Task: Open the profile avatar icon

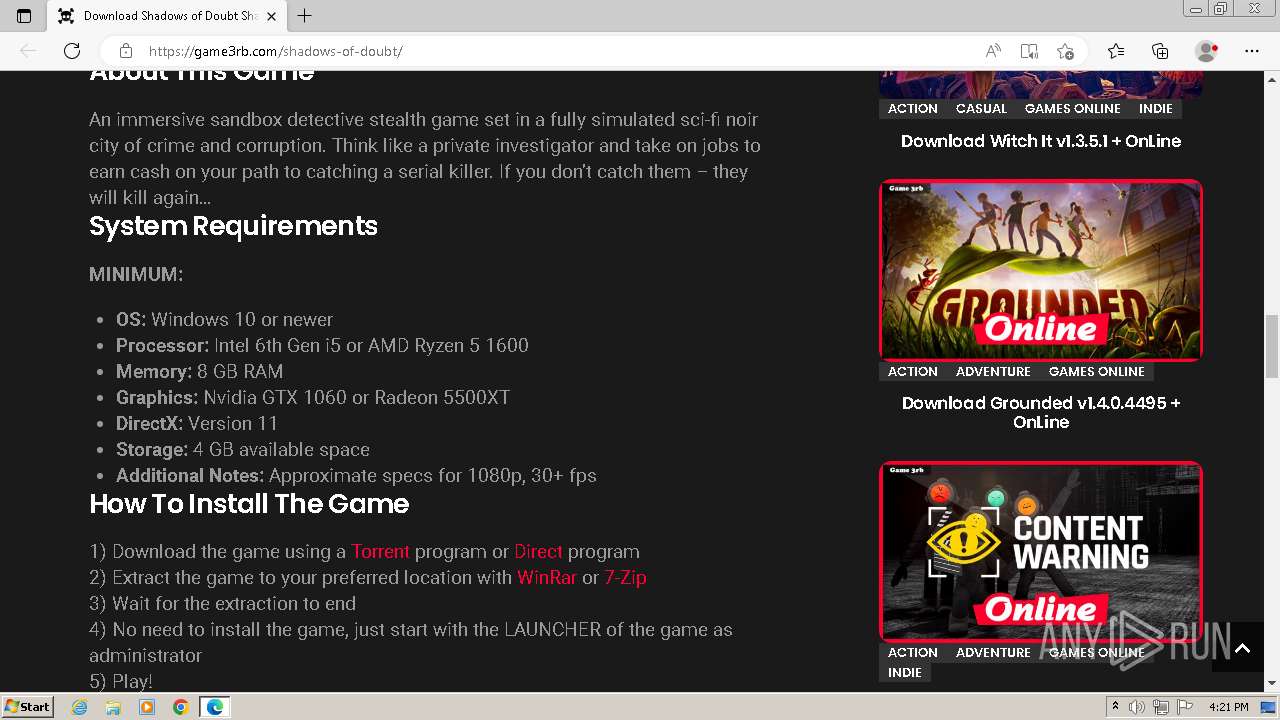Action: [1207, 51]
